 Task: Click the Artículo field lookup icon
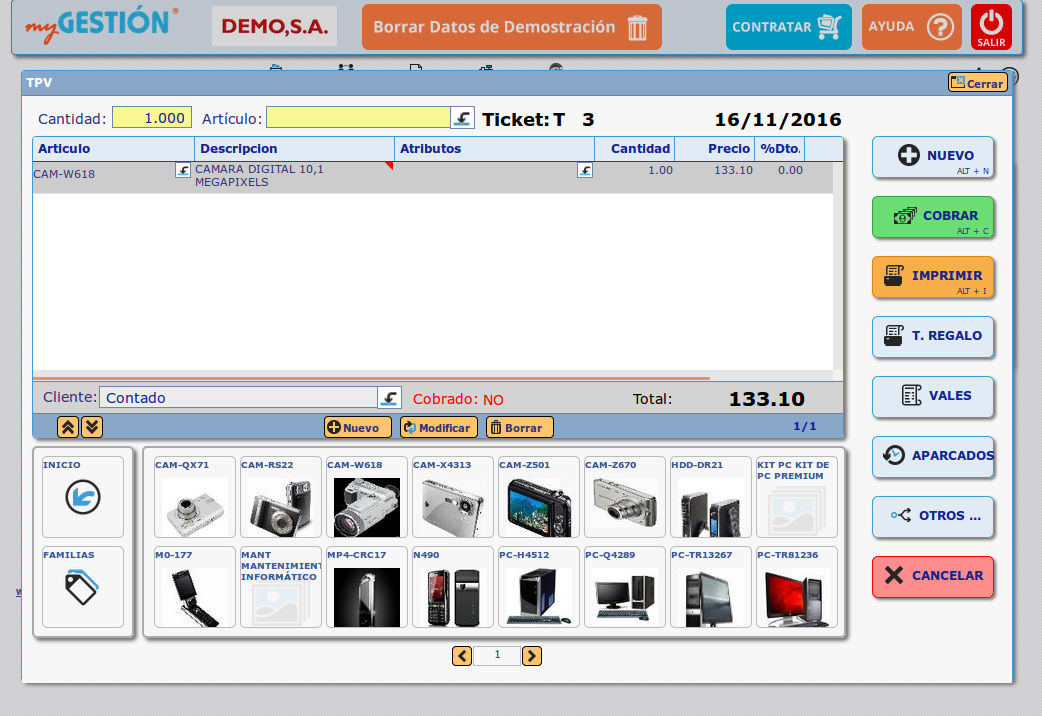pyautogui.click(x=462, y=118)
